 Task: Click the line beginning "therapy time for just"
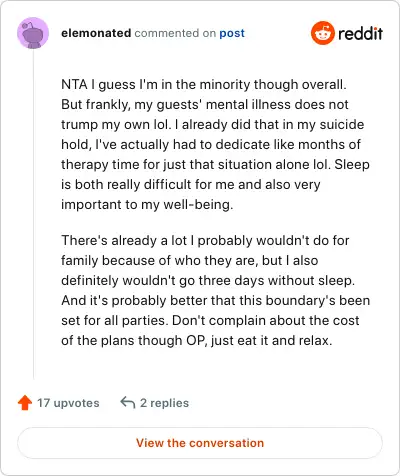pyautogui.click(x=215, y=165)
